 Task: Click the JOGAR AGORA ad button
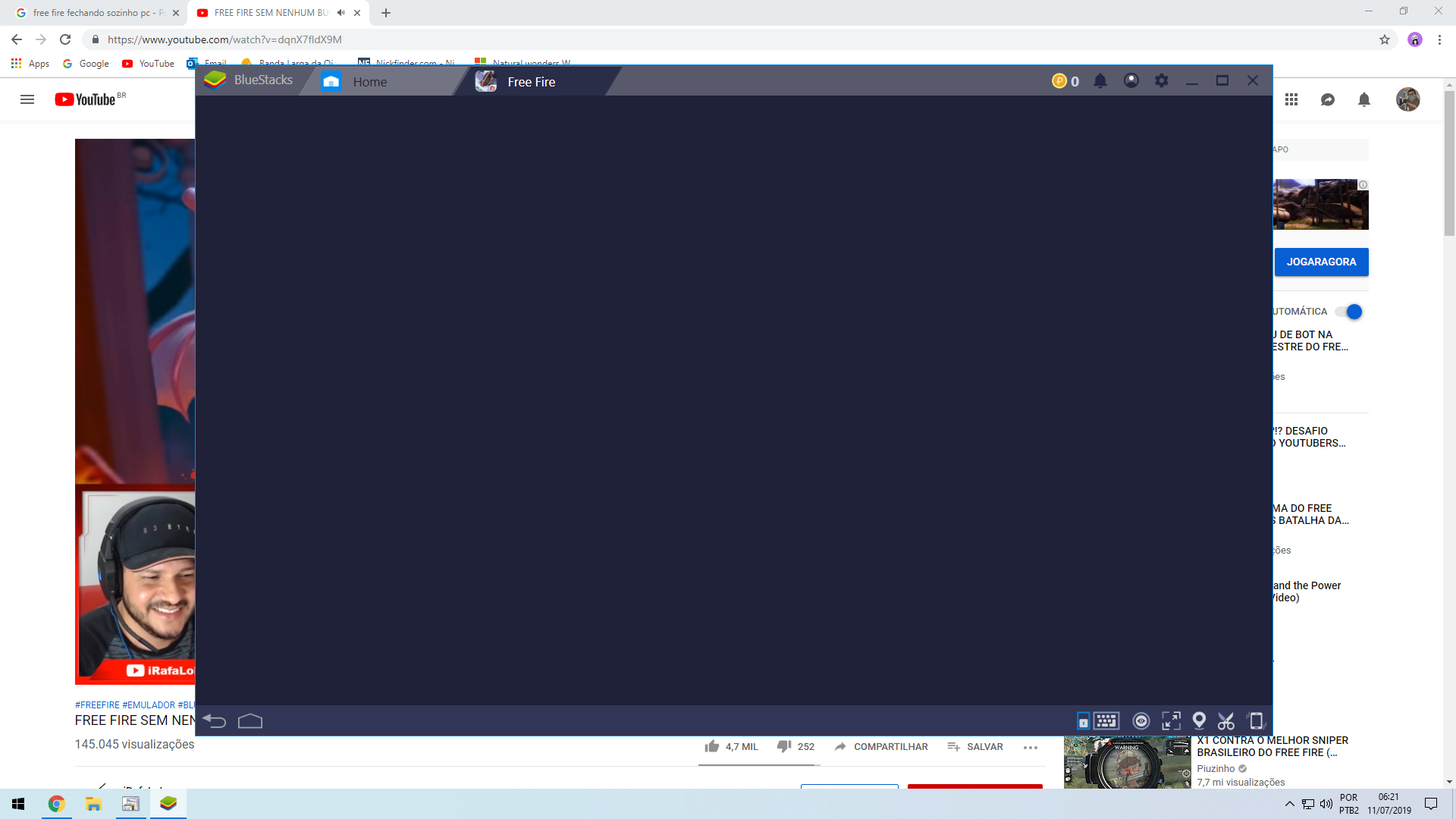[1321, 262]
